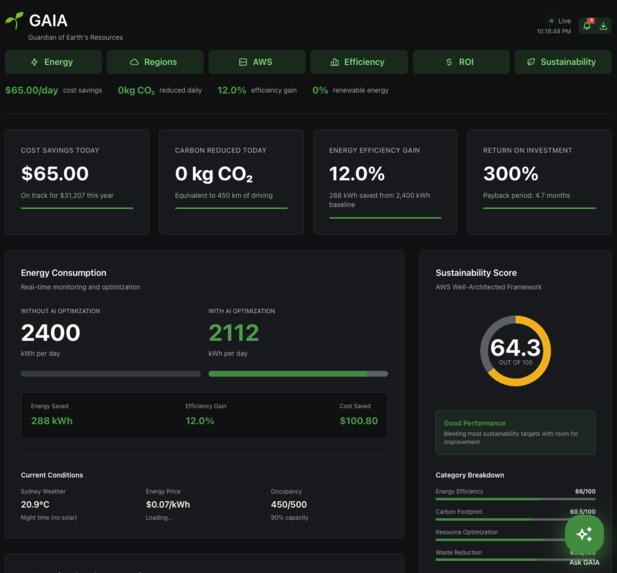
Task: Select the Efficiency tab
Action: (x=359, y=62)
